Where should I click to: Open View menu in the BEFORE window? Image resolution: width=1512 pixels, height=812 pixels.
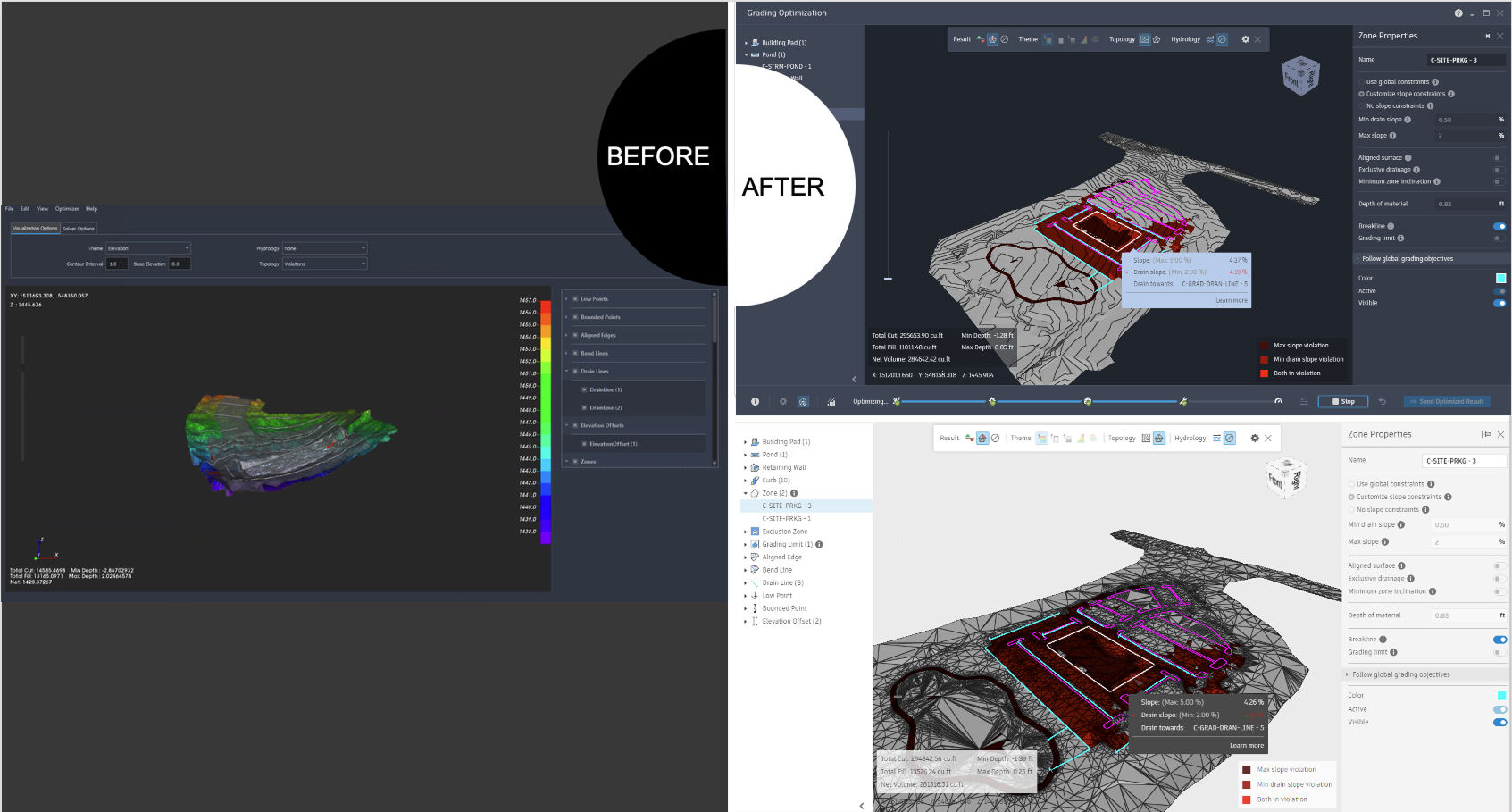click(42, 208)
